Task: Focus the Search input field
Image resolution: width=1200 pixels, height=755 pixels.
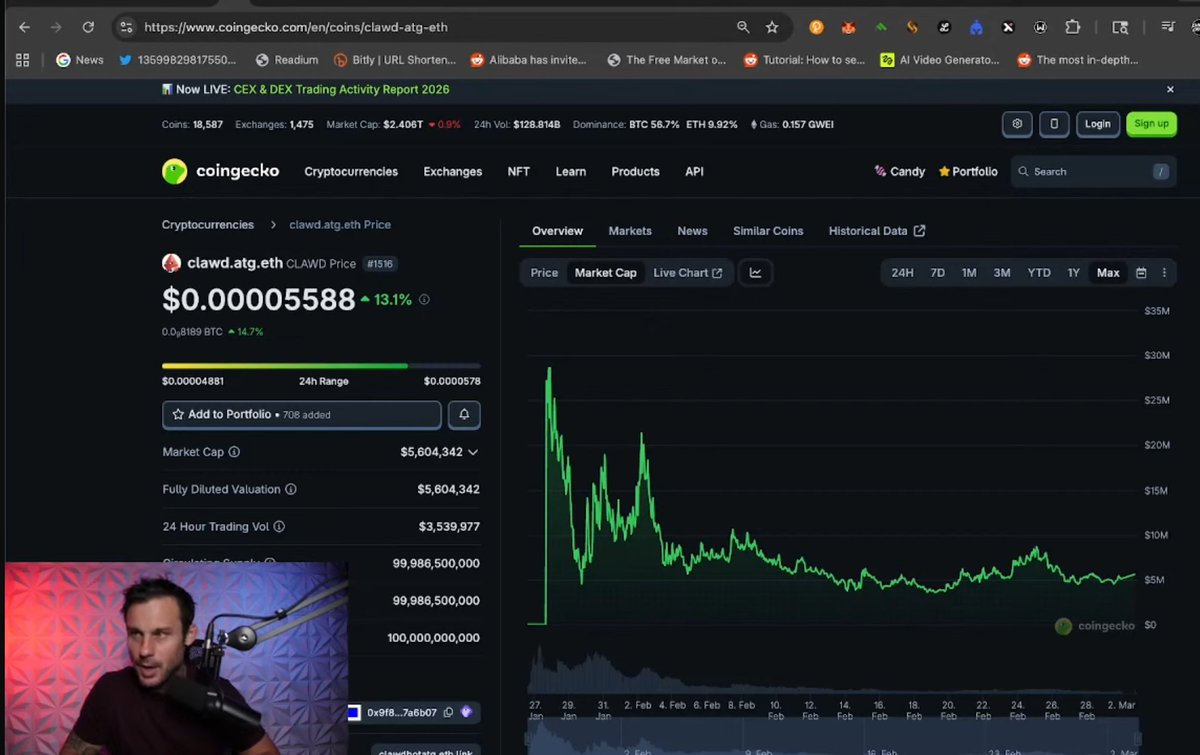Action: coord(1092,172)
